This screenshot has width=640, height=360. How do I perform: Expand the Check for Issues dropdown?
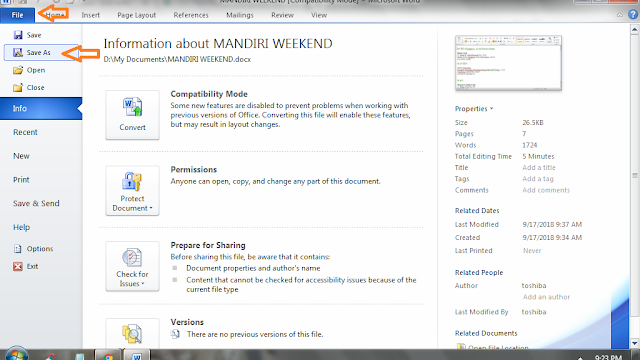click(x=132, y=266)
